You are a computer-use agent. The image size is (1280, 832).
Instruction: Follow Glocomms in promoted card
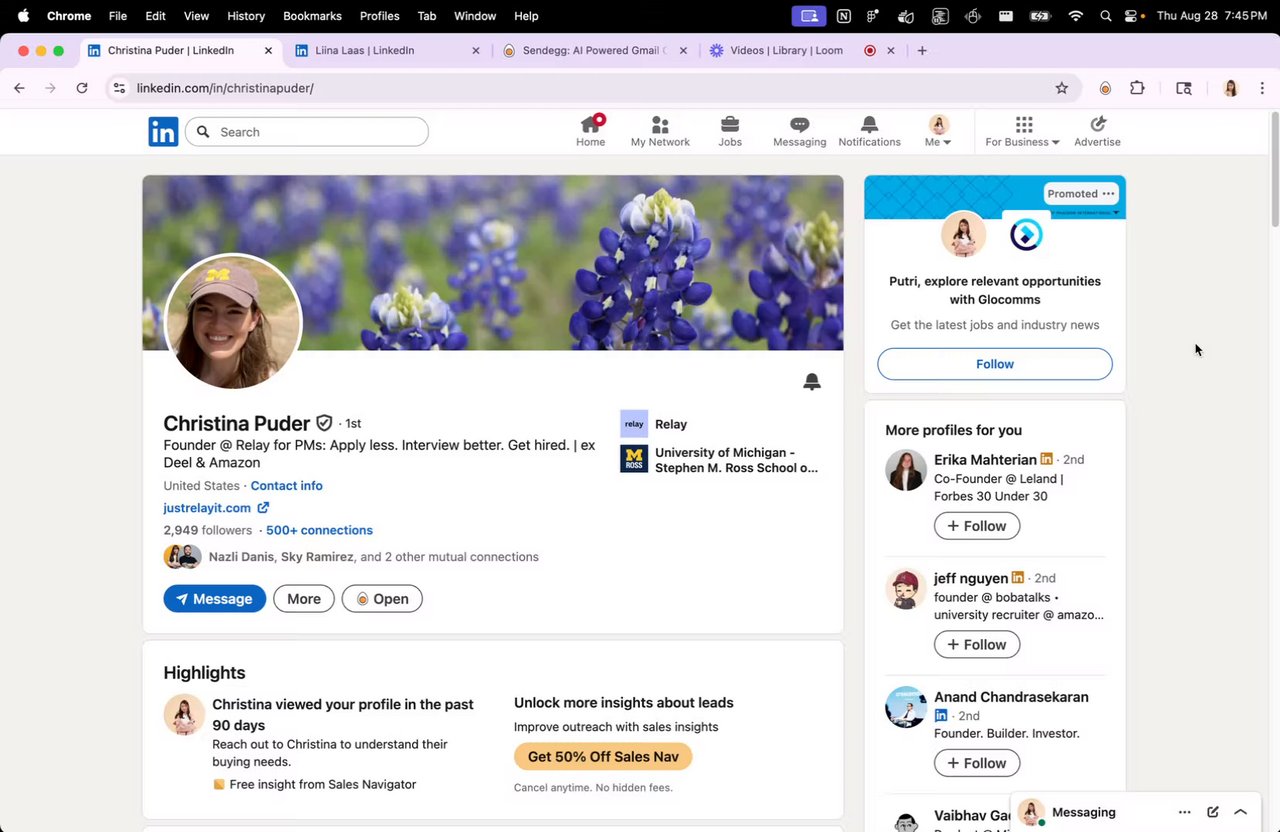tap(995, 364)
